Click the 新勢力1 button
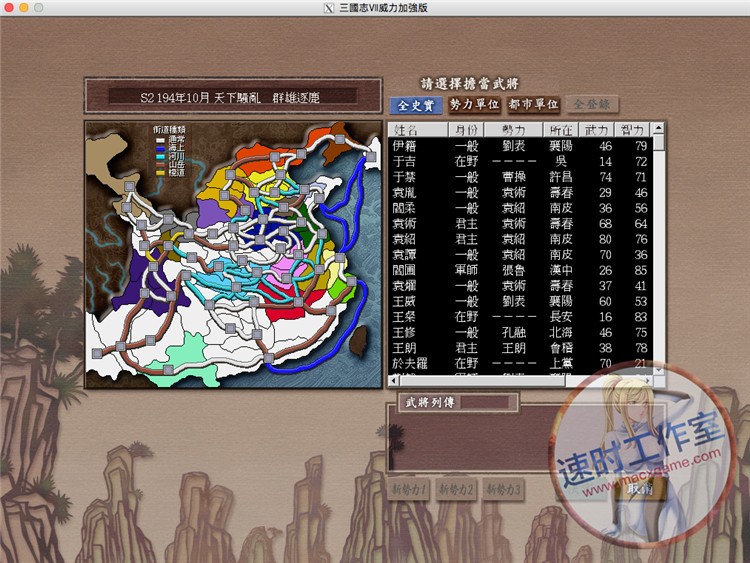This screenshot has height=563, width=750. 408,489
